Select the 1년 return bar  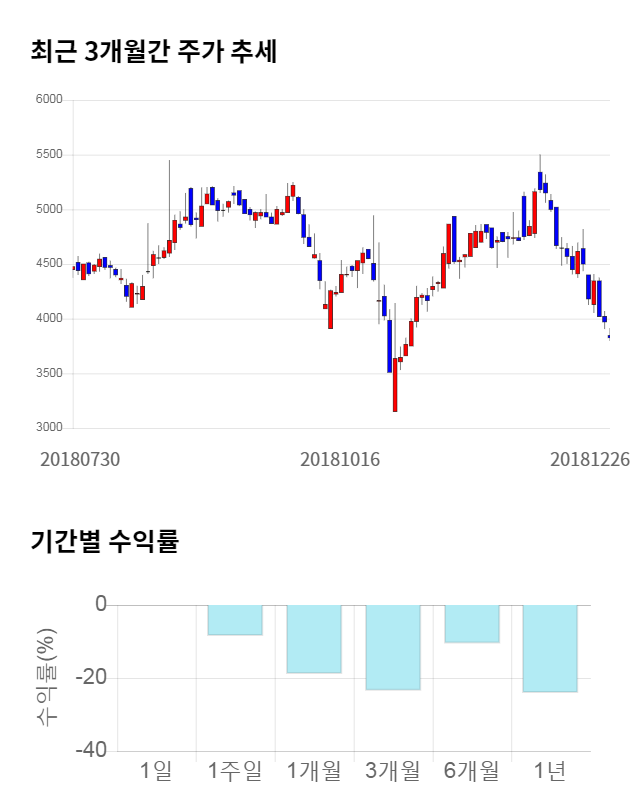pos(550,648)
